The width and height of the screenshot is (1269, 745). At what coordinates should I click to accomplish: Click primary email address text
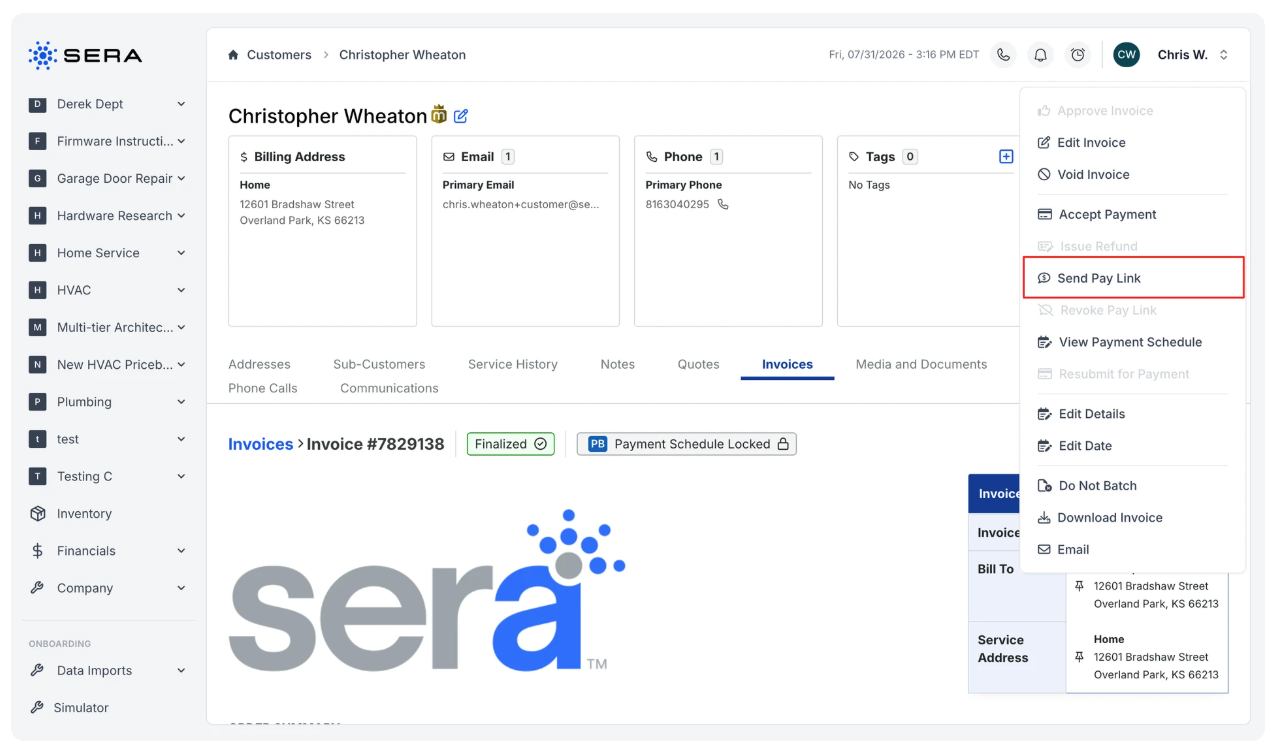pos(521,204)
